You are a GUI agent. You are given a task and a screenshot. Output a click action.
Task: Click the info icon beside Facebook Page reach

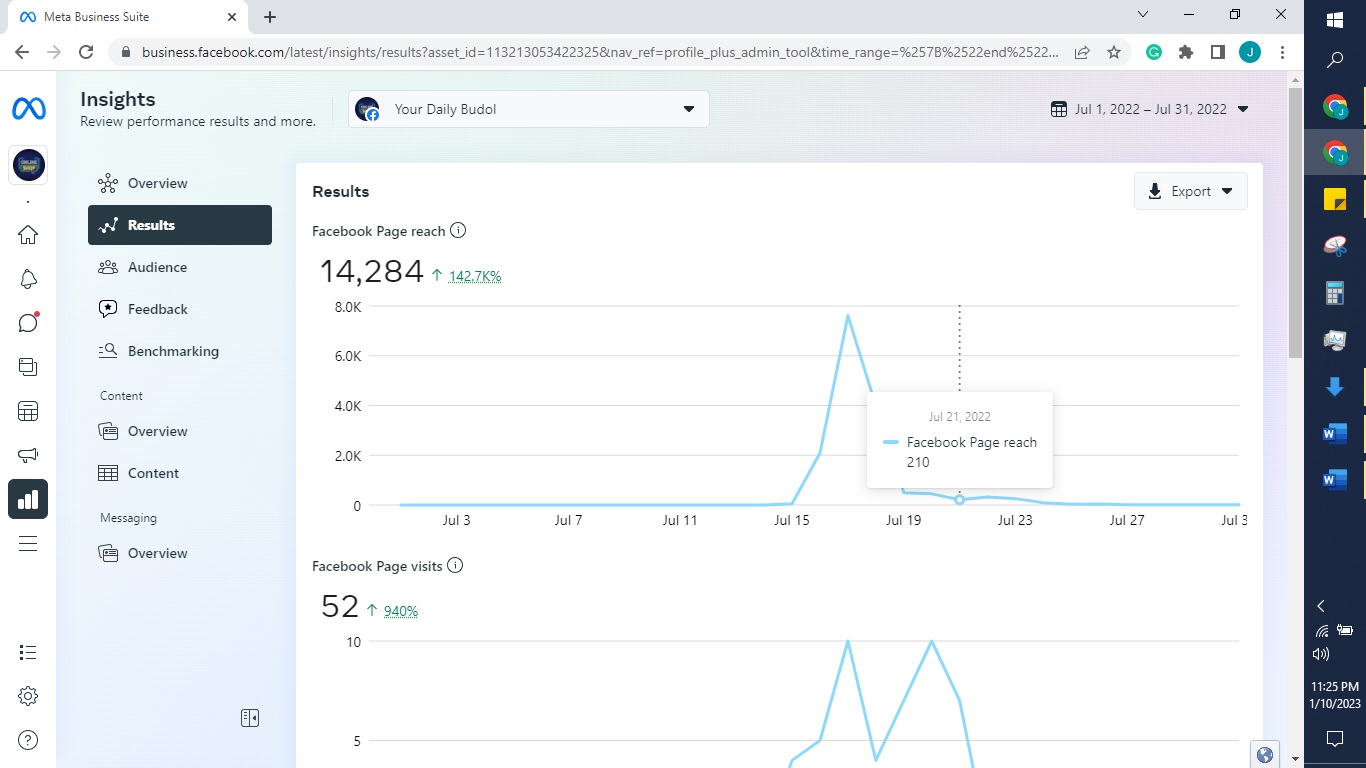(x=458, y=231)
